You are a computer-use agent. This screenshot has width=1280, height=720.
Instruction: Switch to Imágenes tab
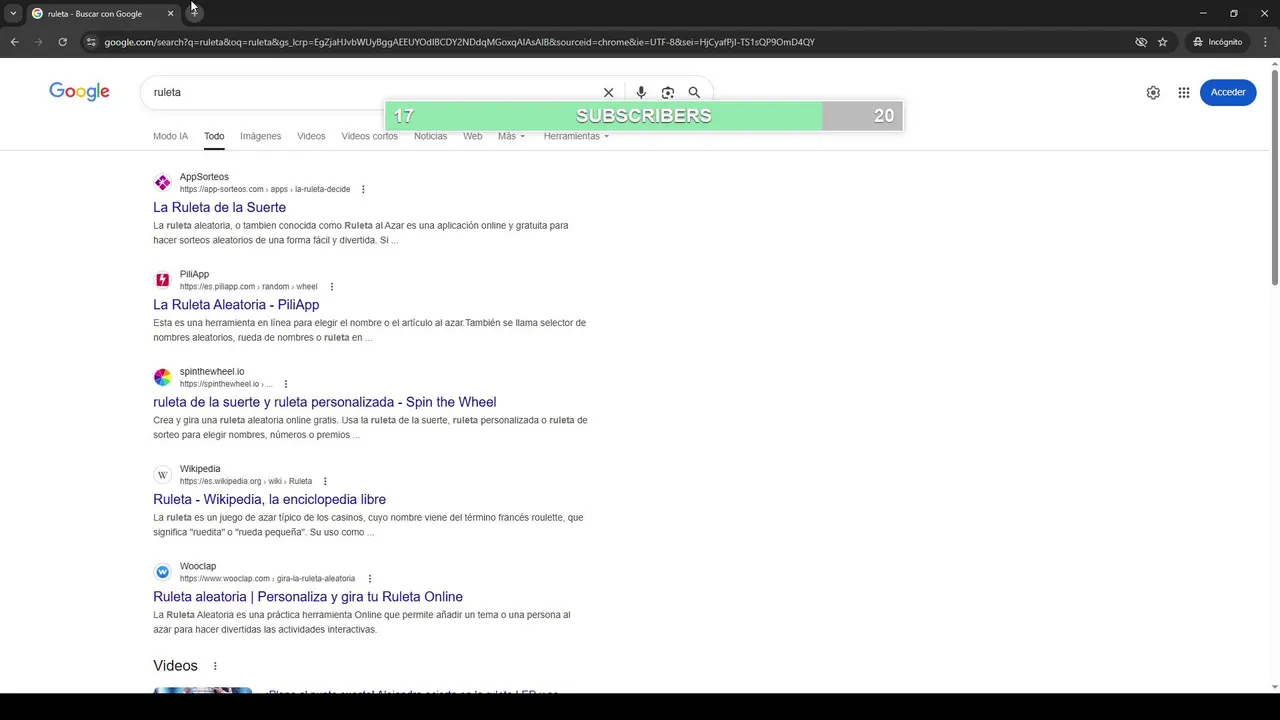pyautogui.click(x=260, y=136)
